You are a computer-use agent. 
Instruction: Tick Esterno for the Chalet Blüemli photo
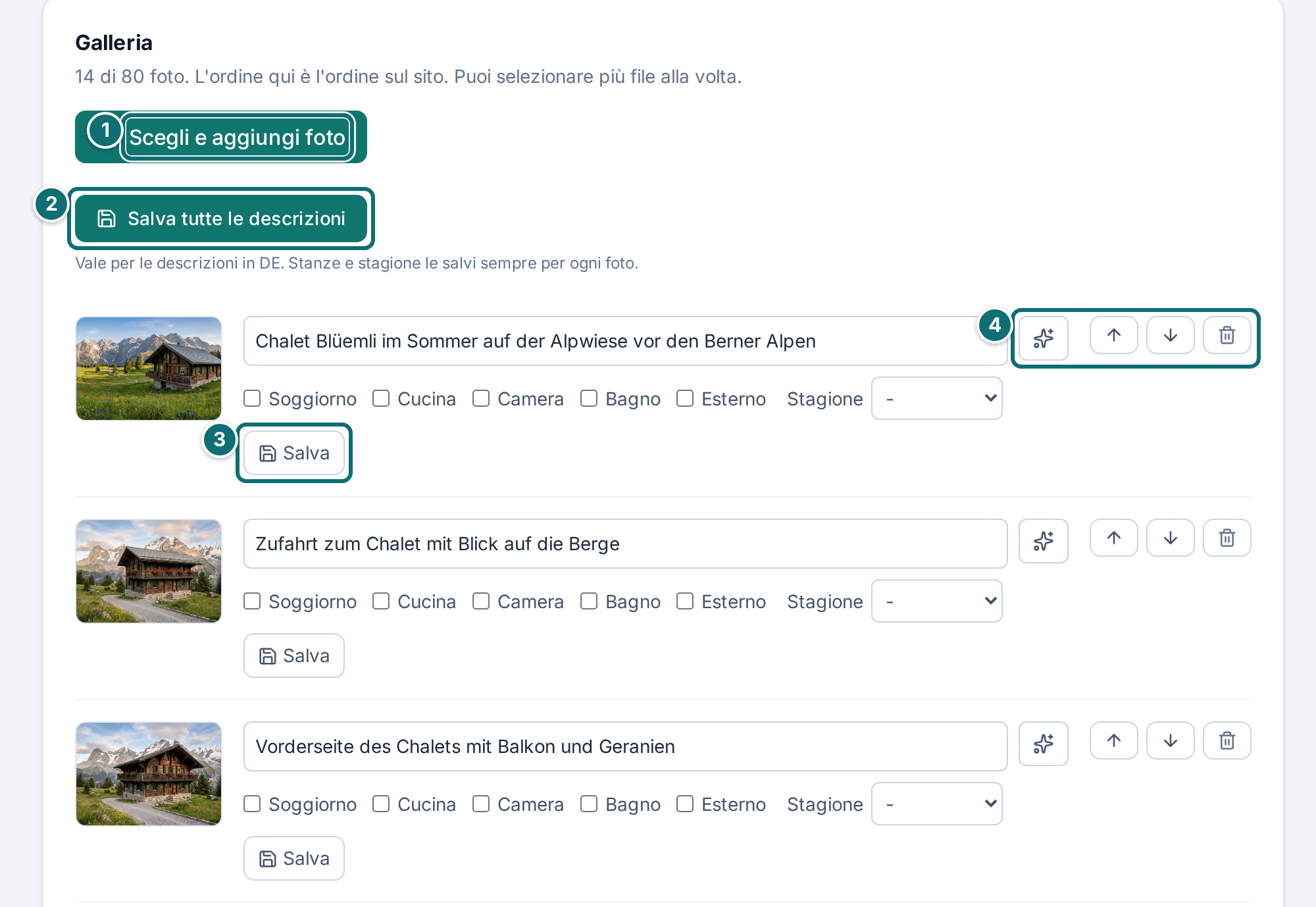click(x=685, y=398)
